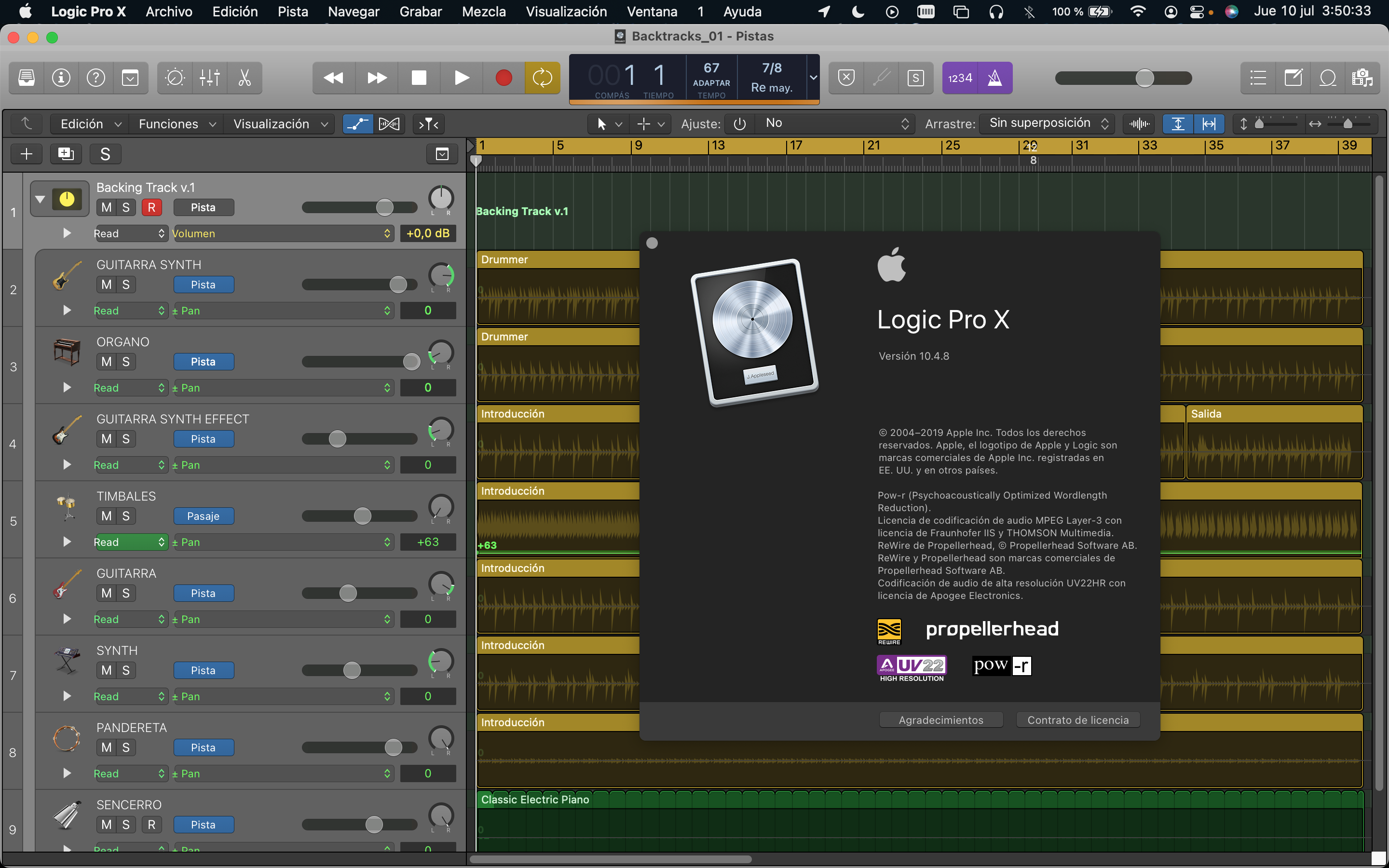
Task: Open the Scissors editors icon
Action: (x=245, y=78)
